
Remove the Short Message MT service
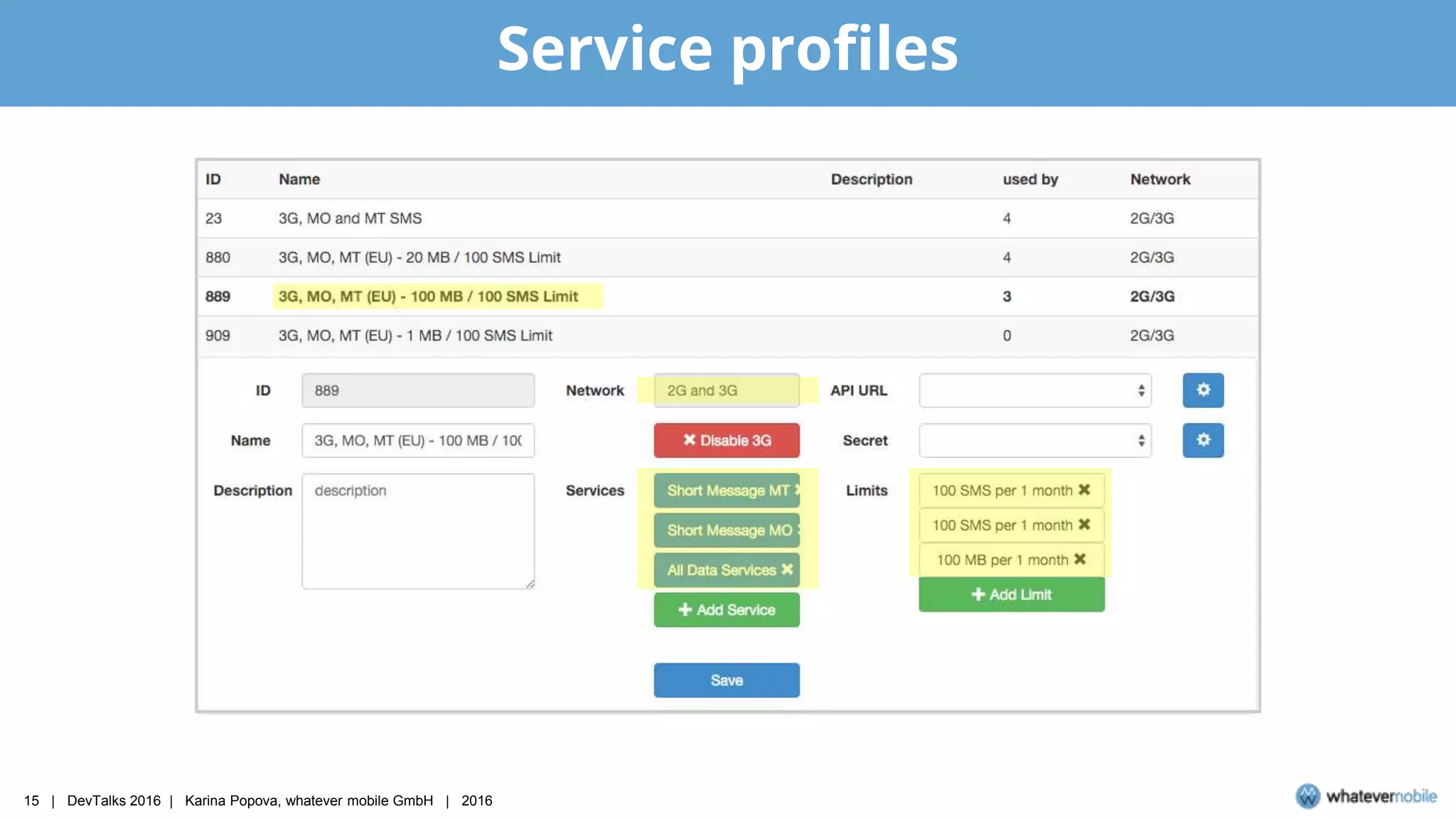[797, 490]
